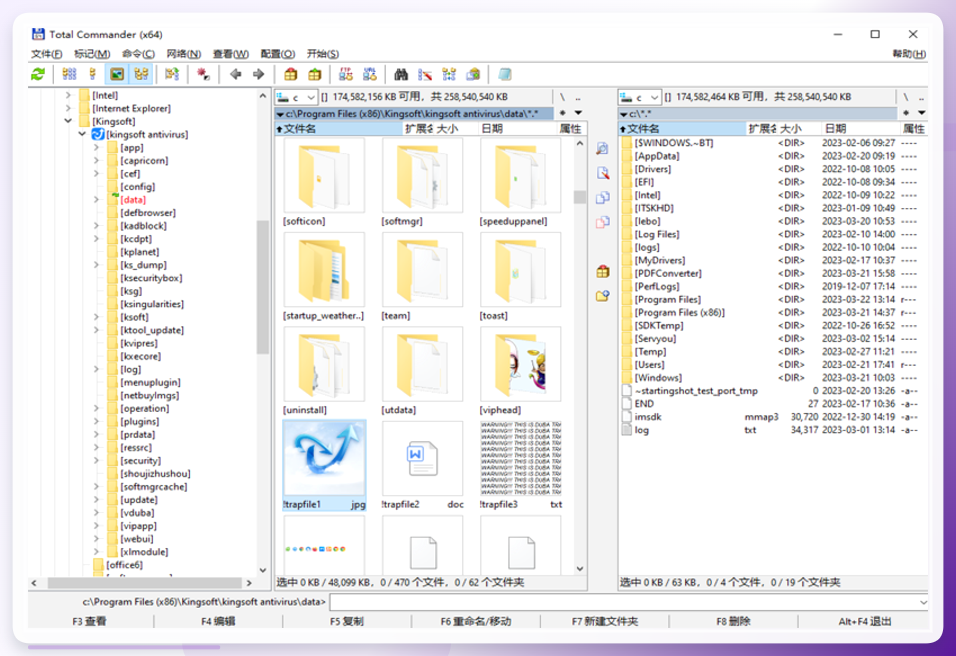Click the unpack files toolbar icon
956x656 pixels.
click(x=315, y=74)
